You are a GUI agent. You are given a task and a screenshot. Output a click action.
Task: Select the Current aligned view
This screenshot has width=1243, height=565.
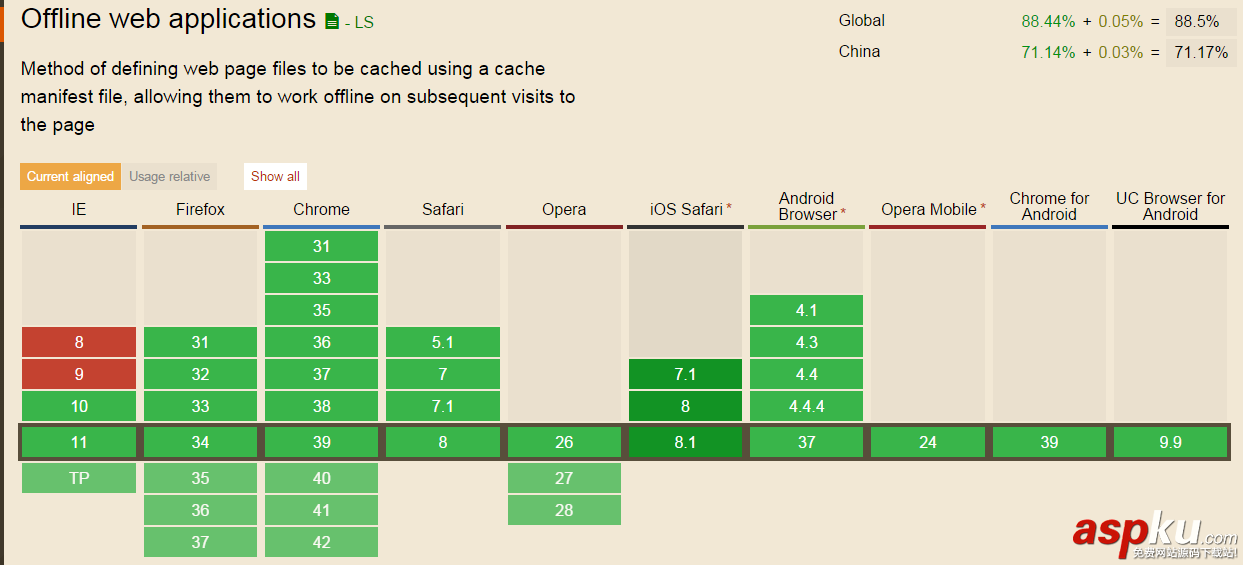(70, 177)
